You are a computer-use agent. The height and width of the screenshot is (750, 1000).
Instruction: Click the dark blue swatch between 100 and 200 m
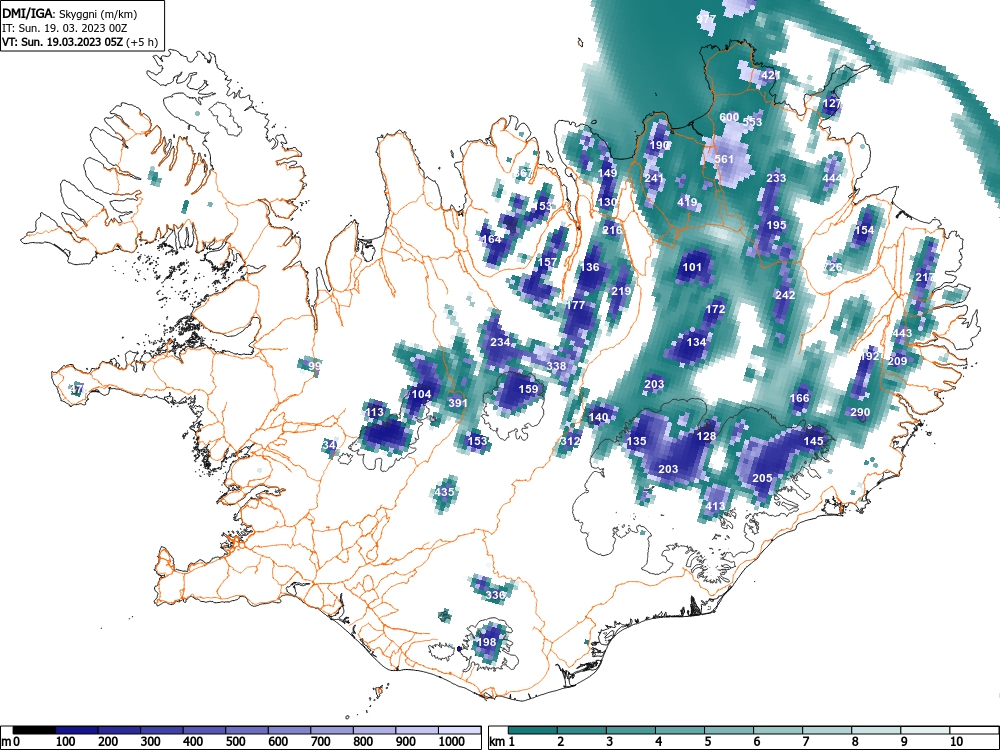coord(77,731)
